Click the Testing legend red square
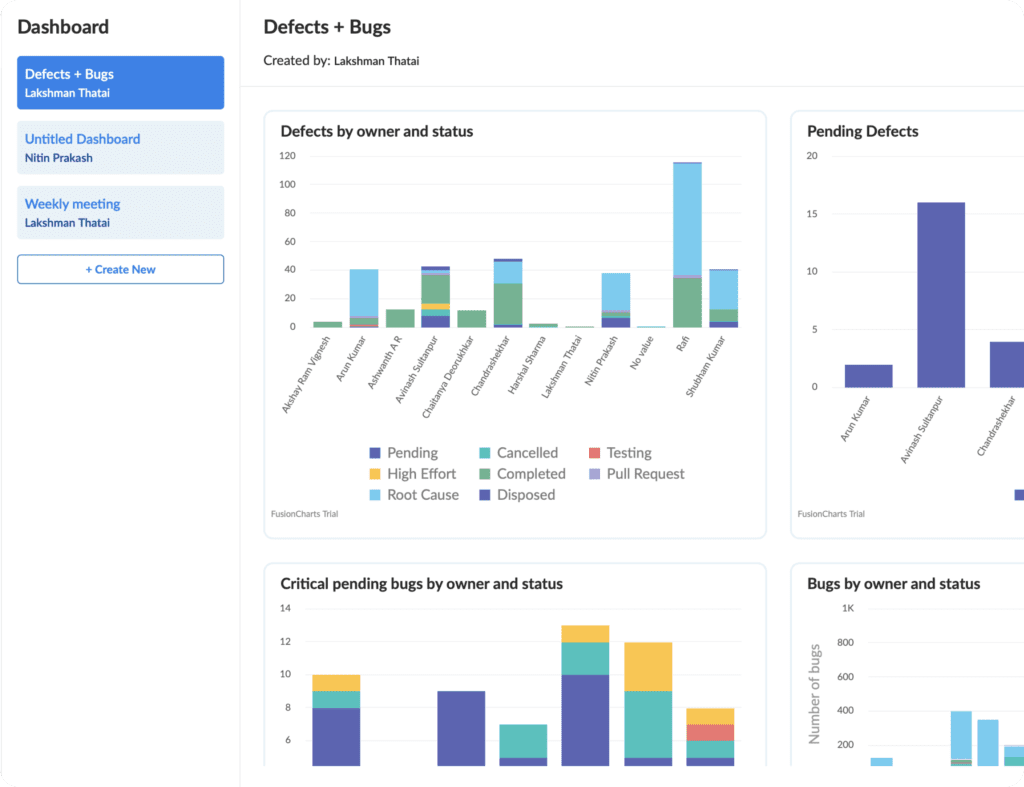 point(594,453)
